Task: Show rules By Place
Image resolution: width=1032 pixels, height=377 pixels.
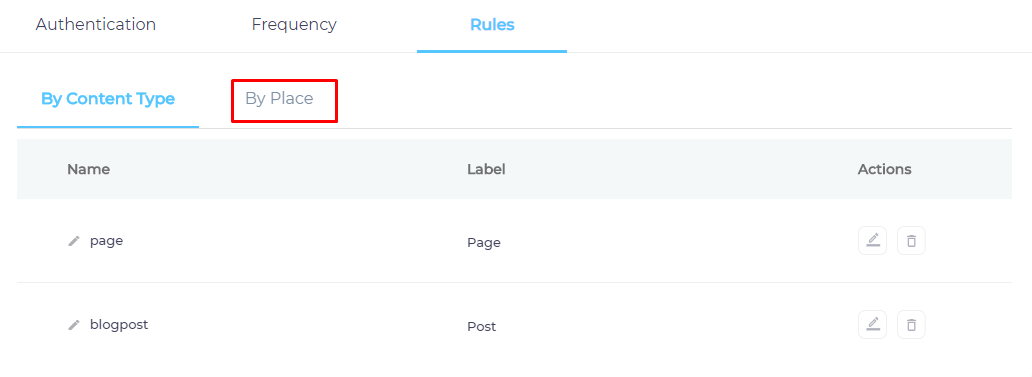Action: point(279,99)
